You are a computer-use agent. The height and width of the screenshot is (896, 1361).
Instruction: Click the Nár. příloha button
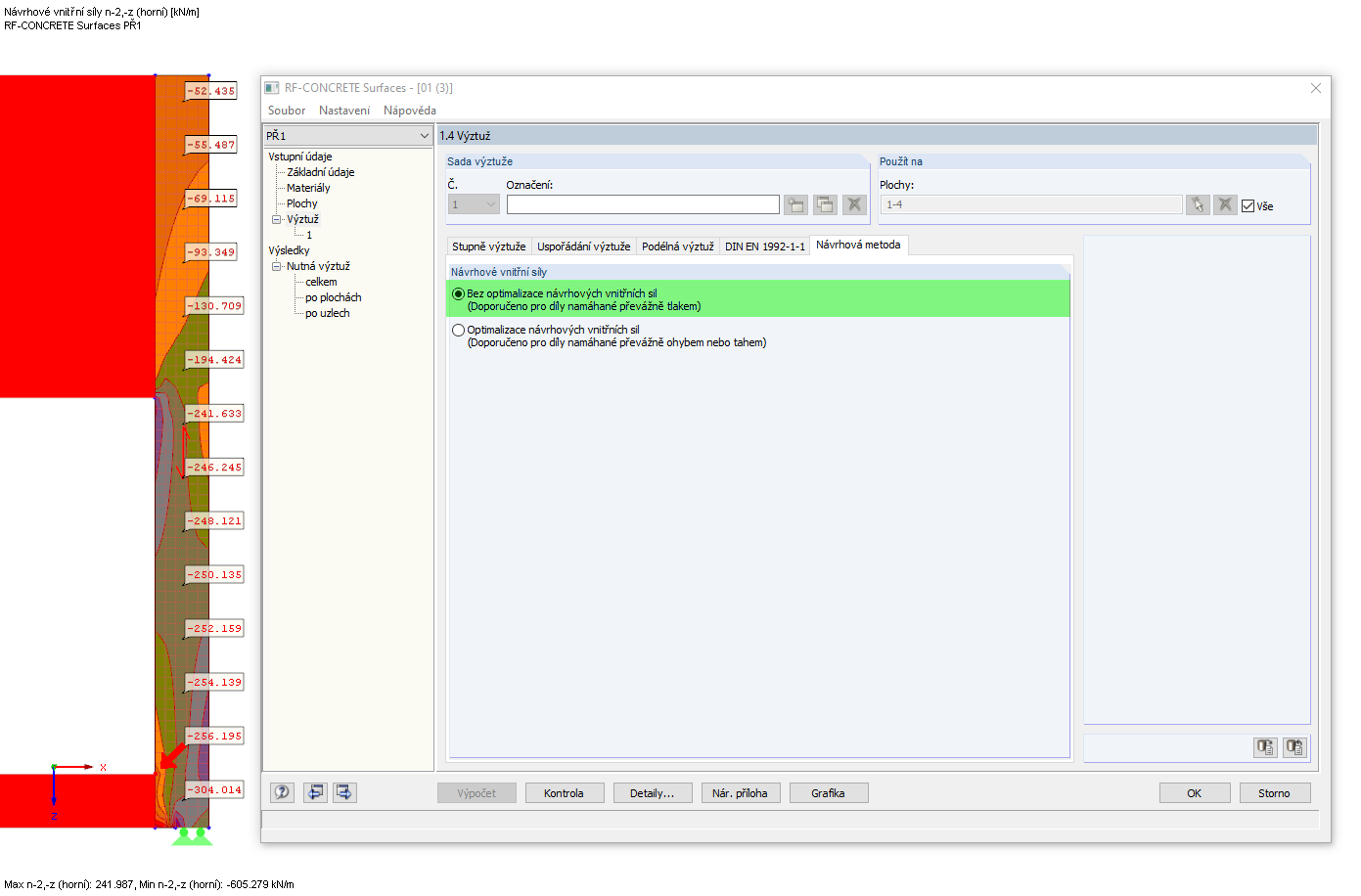click(x=741, y=793)
